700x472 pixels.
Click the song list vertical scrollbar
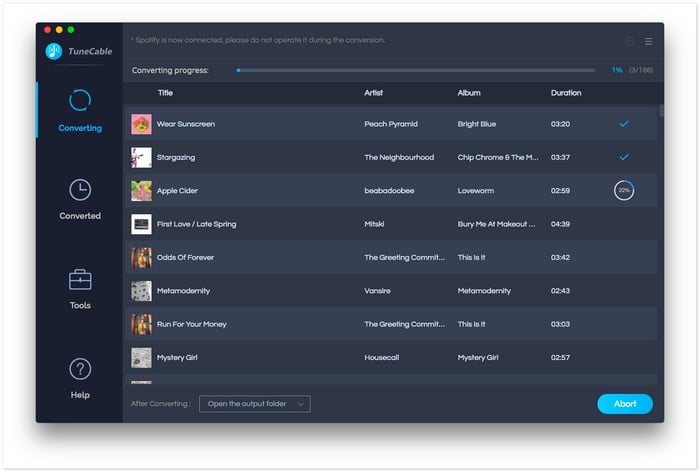pyautogui.click(x=661, y=110)
